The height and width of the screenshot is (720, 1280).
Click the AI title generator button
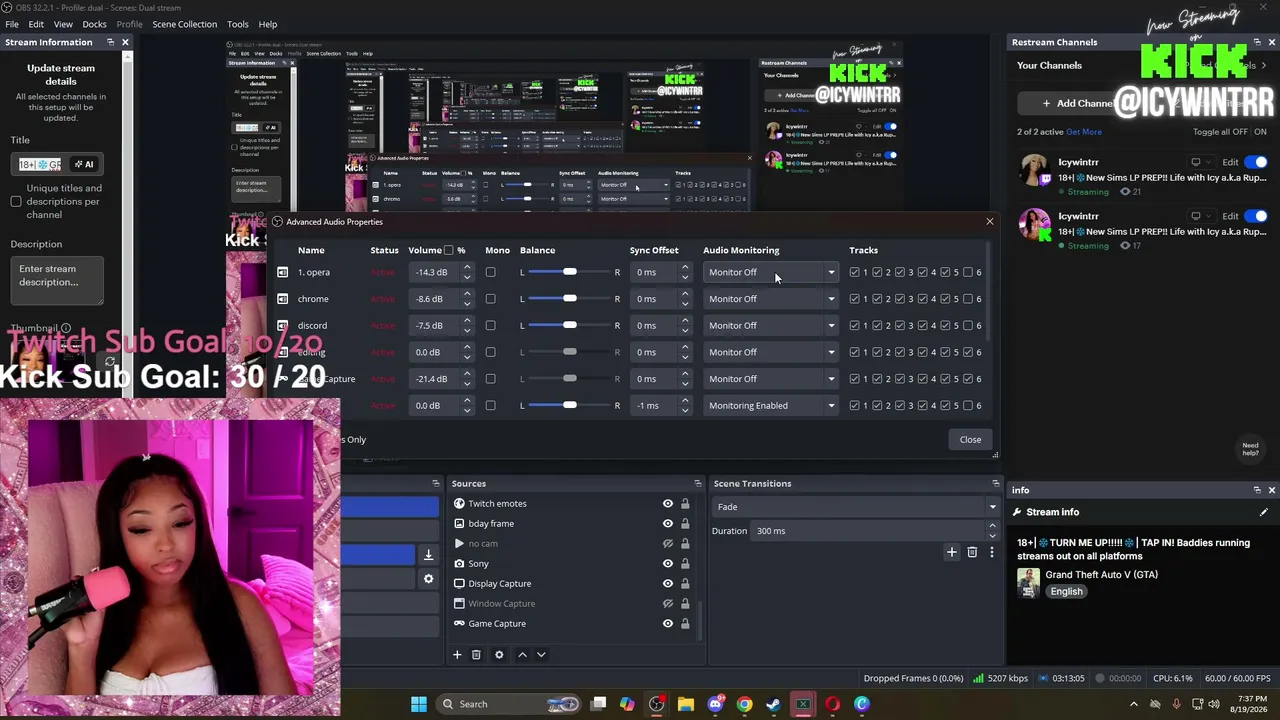tap(84, 164)
